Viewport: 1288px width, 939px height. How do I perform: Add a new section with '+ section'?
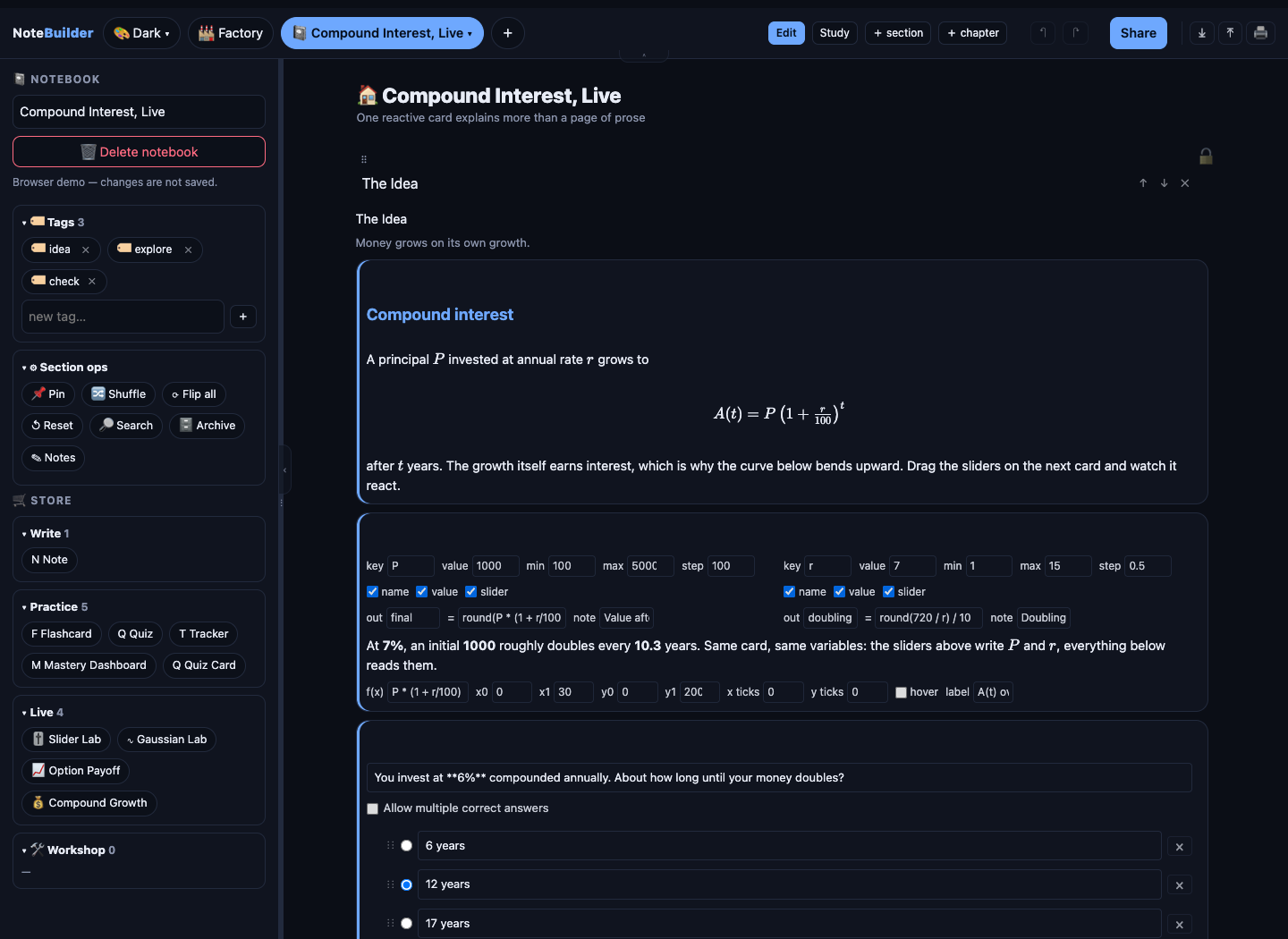tap(898, 33)
